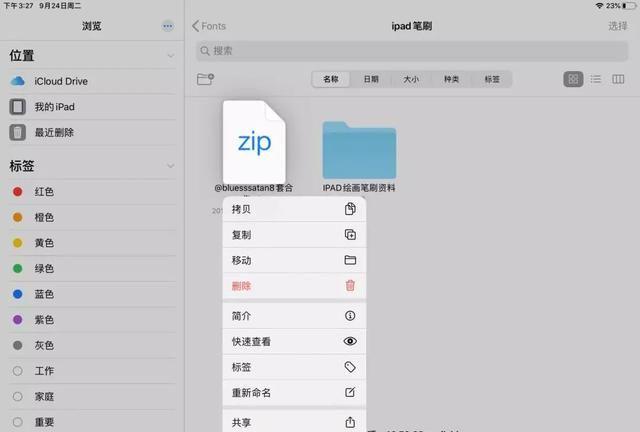Viewport: 640px width, 432px height.
Task: Open the 家庭 tag
Action: (x=92, y=396)
